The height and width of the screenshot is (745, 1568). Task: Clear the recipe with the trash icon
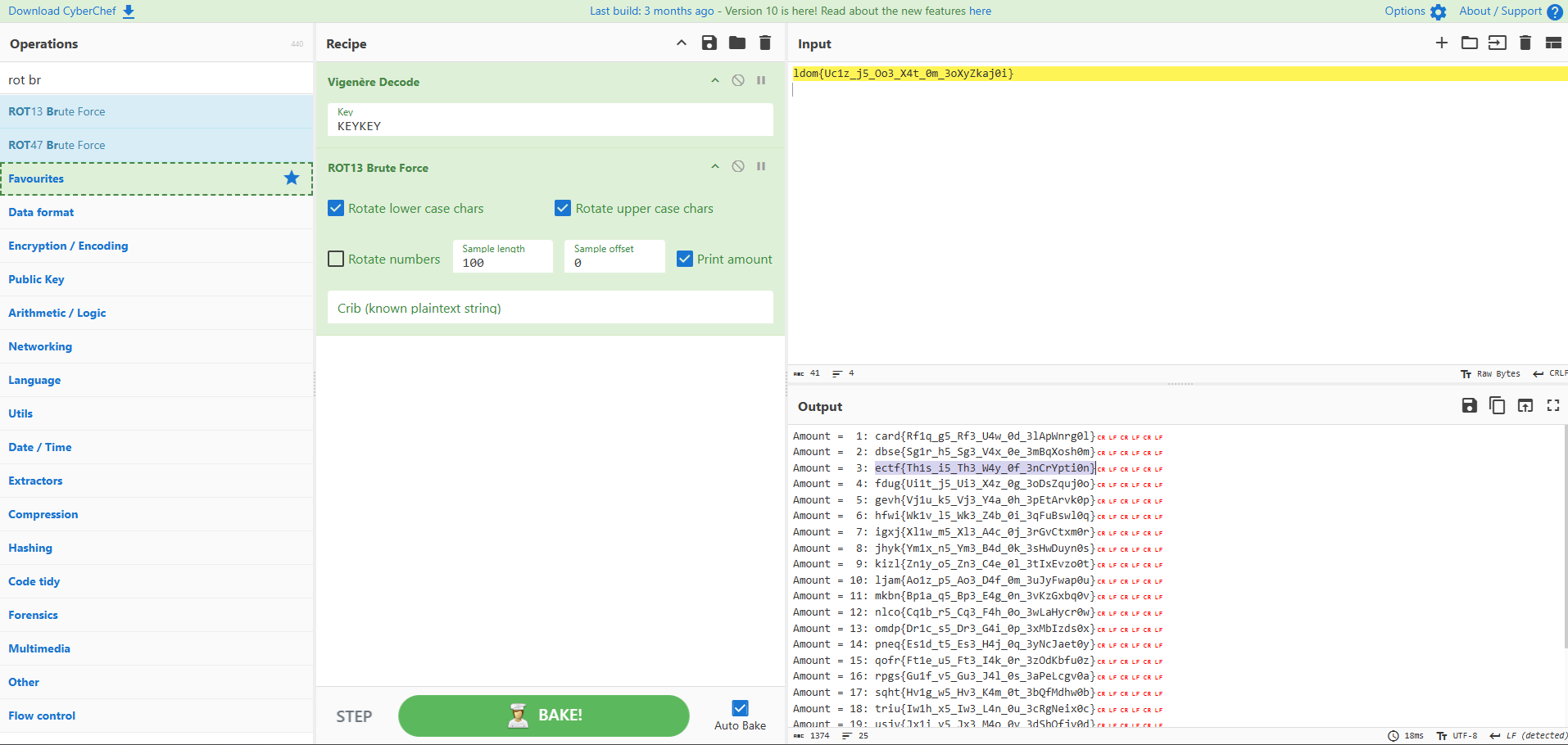(x=765, y=43)
